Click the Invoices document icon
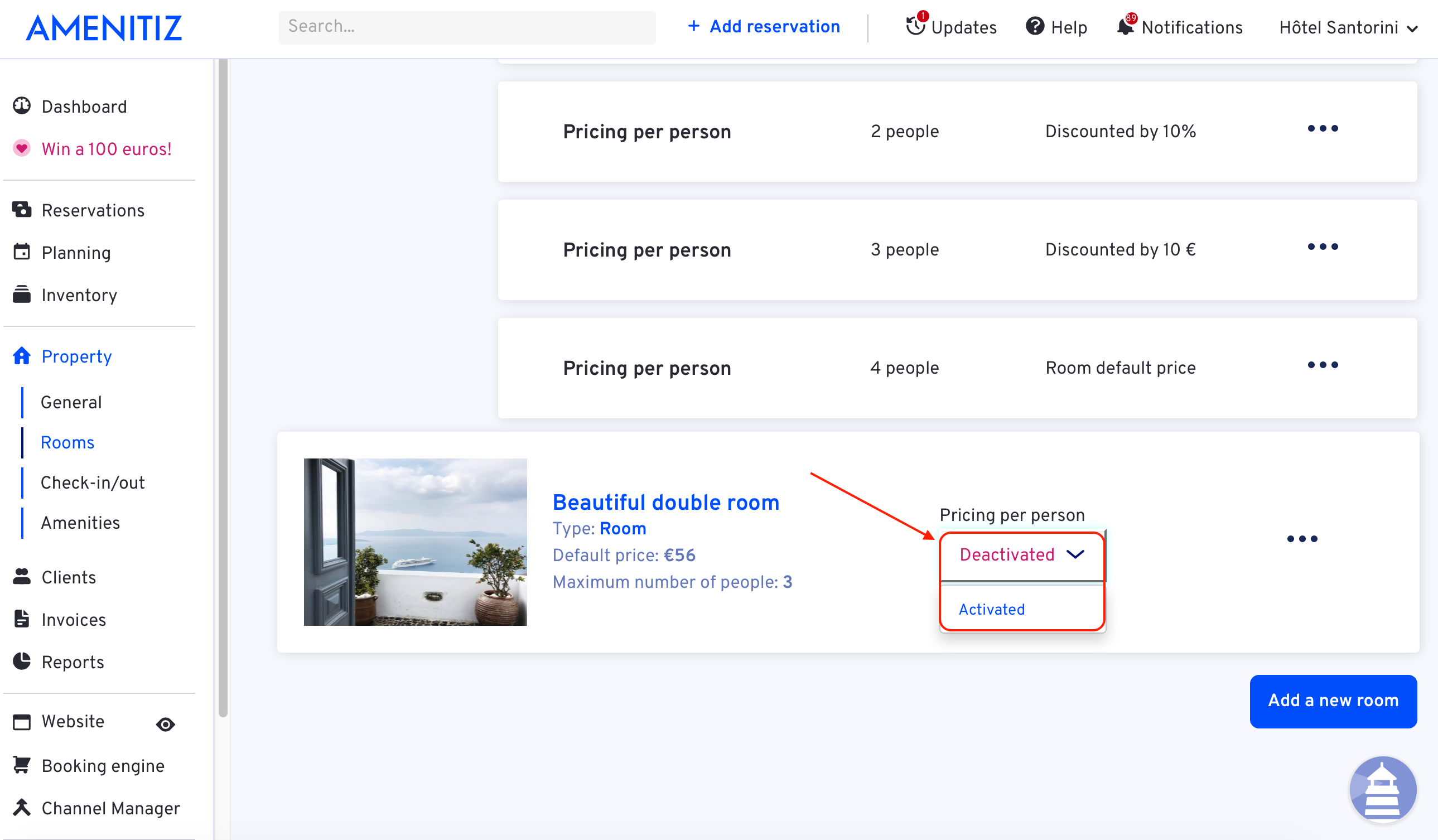Screen dimensions: 1438x840 pos(22,619)
